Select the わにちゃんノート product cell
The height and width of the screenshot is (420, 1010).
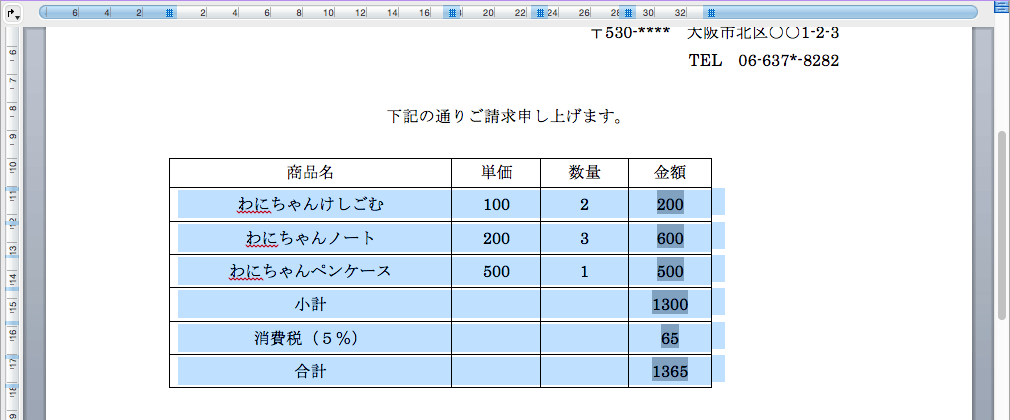point(310,238)
